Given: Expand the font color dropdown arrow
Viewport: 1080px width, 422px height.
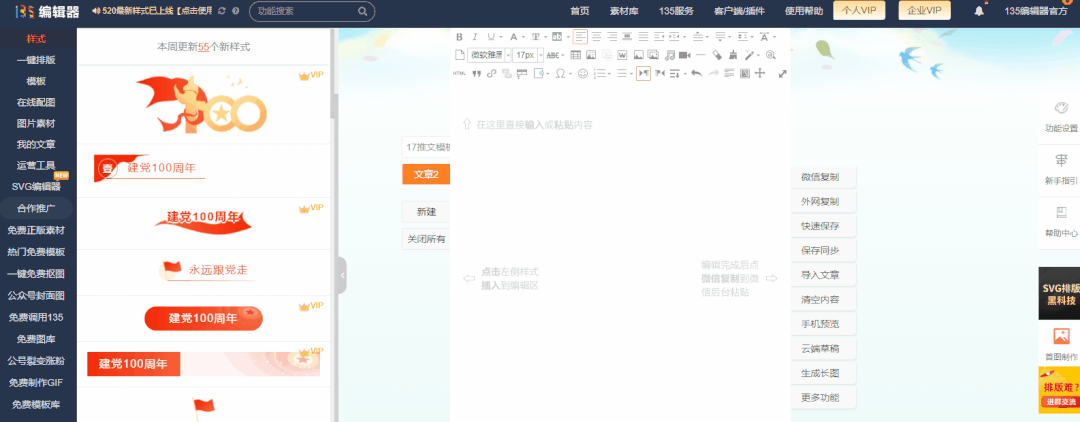Looking at the screenshot, I should pos(524,37).
